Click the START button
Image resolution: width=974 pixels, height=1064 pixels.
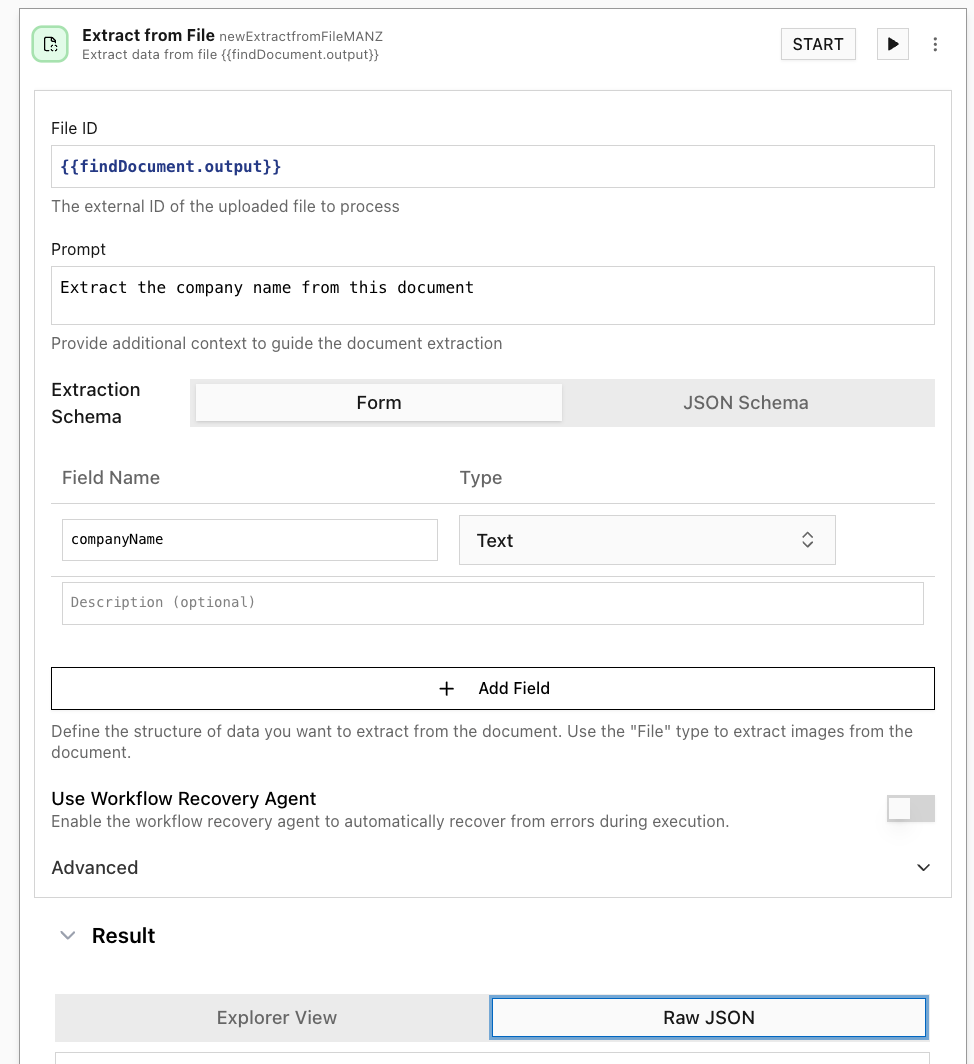point(818,44)
